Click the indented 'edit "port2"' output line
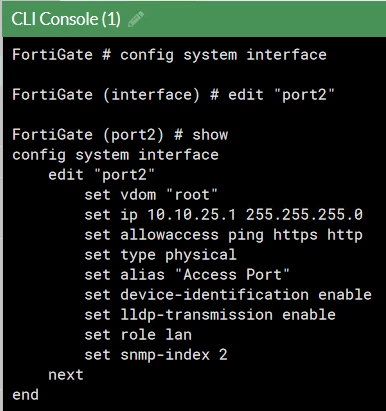The image size is (386, 411). pos(101,175)
